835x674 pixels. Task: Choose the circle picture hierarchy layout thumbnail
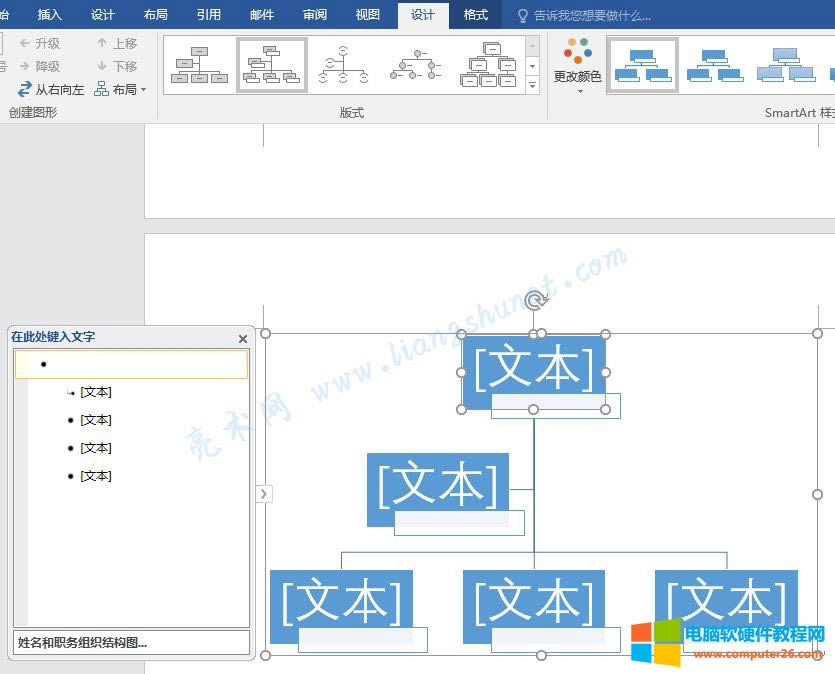click(416, 65)
